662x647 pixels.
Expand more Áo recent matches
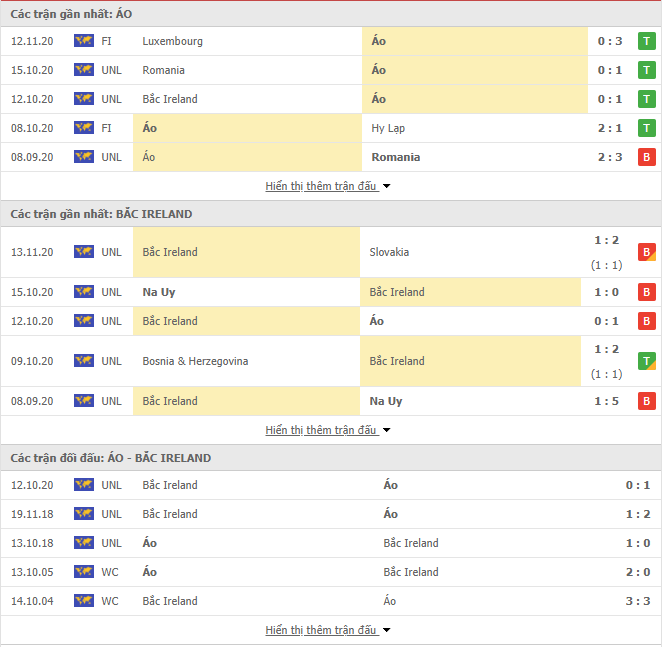(328, 186)
